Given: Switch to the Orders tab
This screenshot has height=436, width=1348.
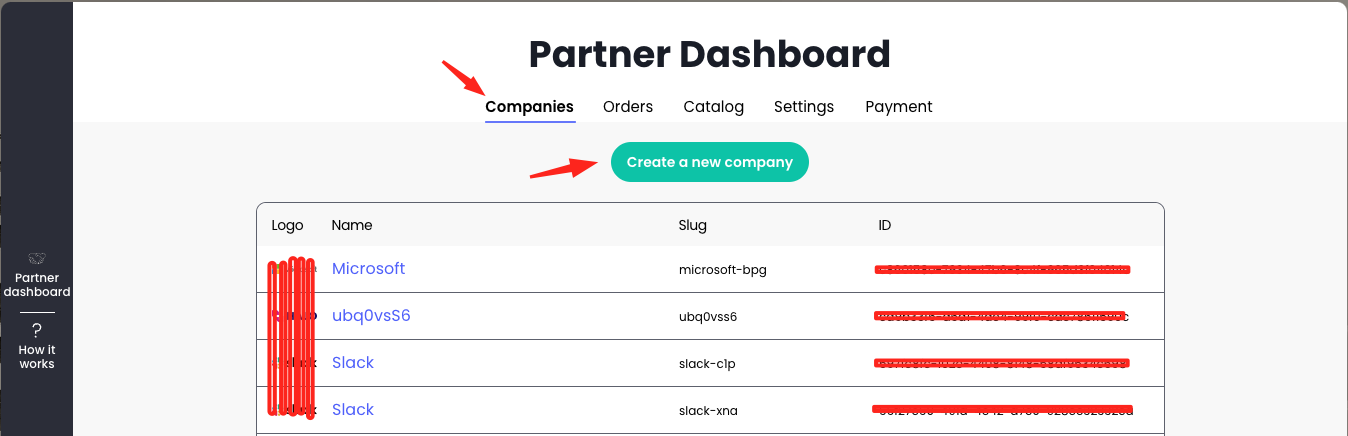Looking at the screenshot, I should pyautogui.click(x=628, y=106).
